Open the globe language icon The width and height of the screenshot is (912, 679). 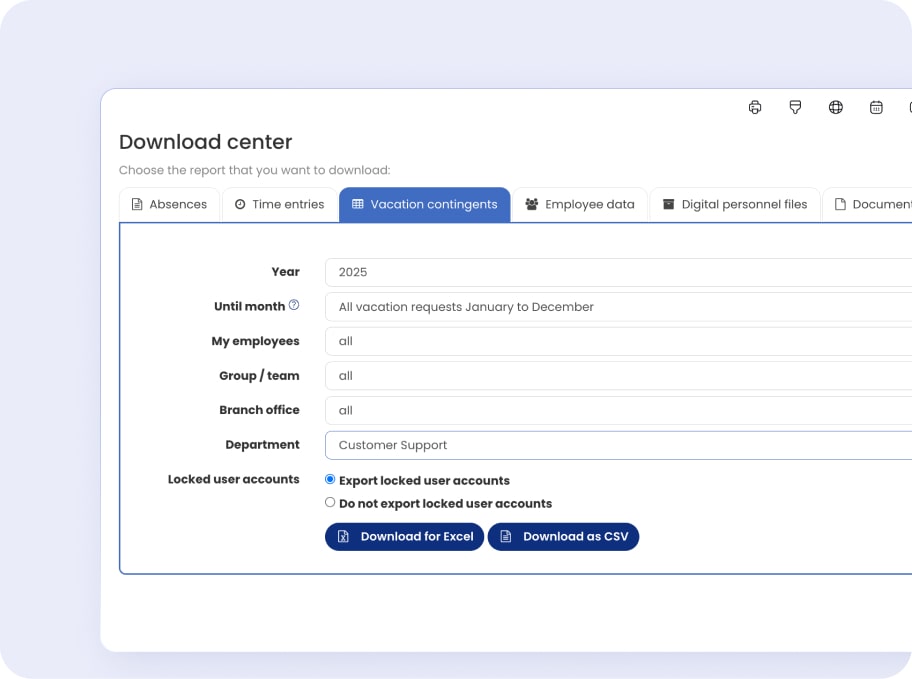836,107
